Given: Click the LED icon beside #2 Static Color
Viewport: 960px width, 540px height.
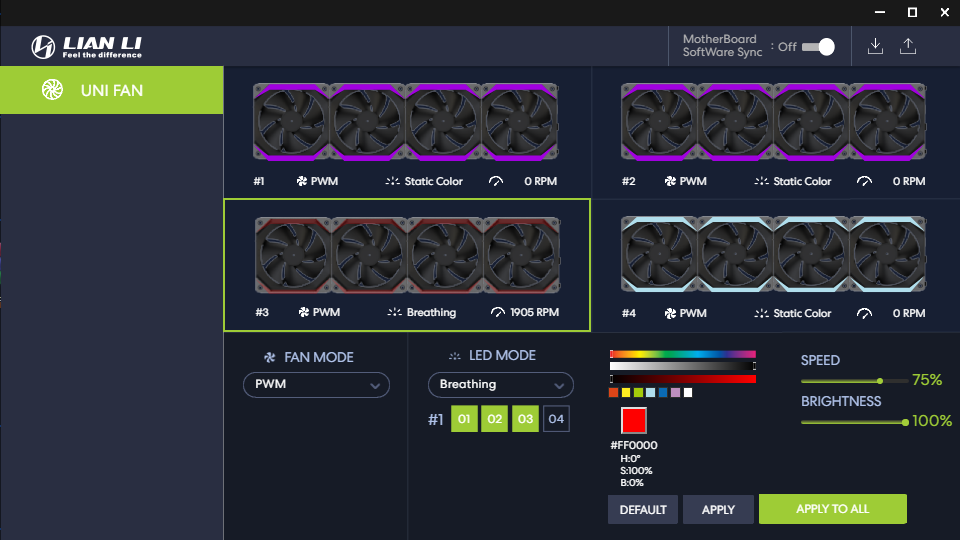Looking at the screenshot, I should point(761,181).
